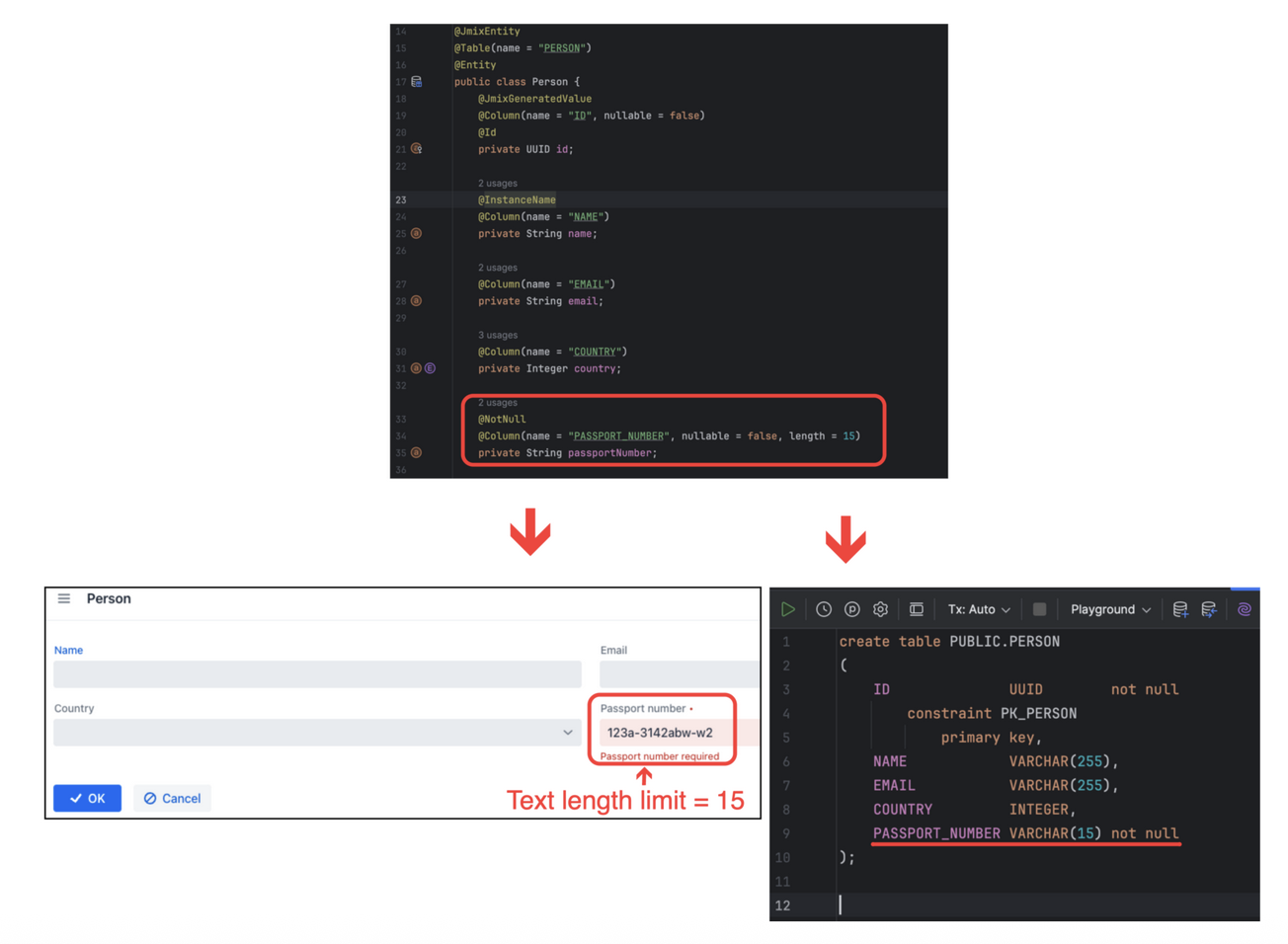Click the entity gutter icon on line 17
Image resolution: width=1288 pixels, height=944 pixels.
[417, 82]
